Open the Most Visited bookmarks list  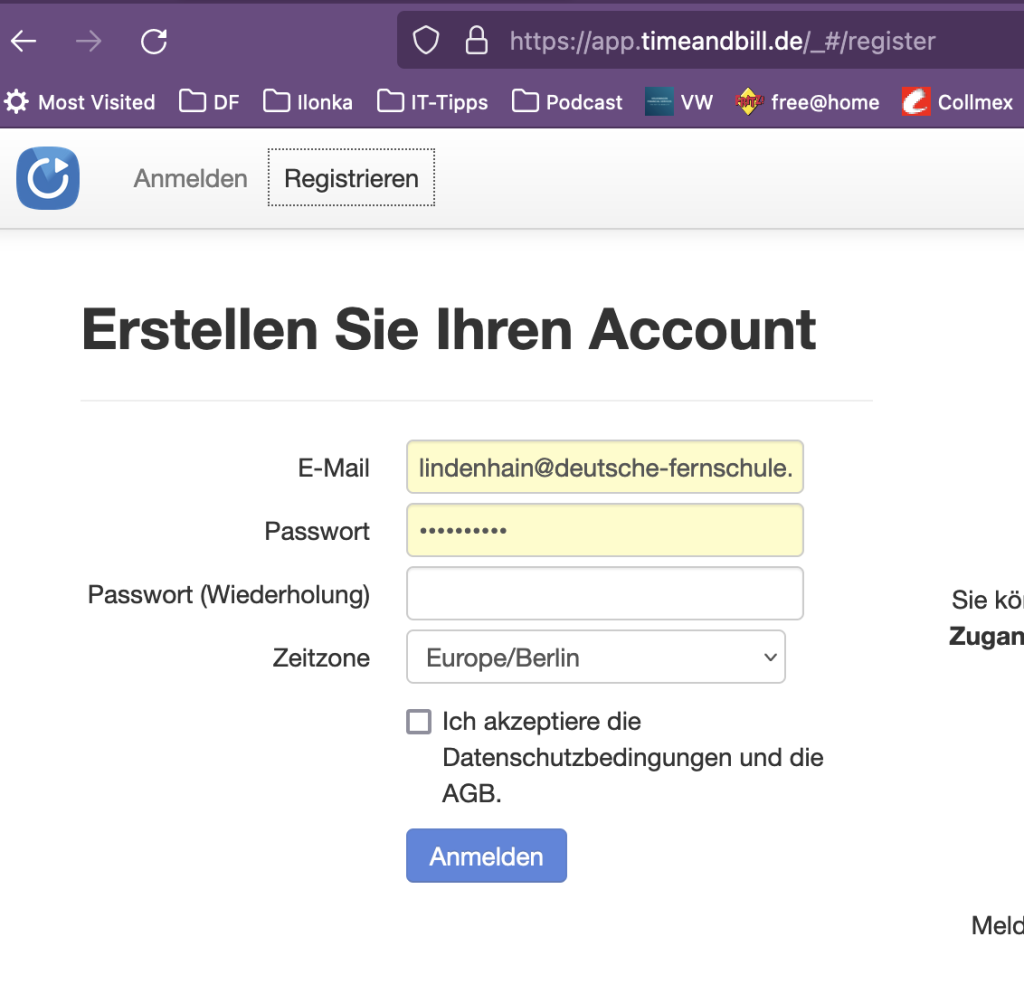(80, 102)
